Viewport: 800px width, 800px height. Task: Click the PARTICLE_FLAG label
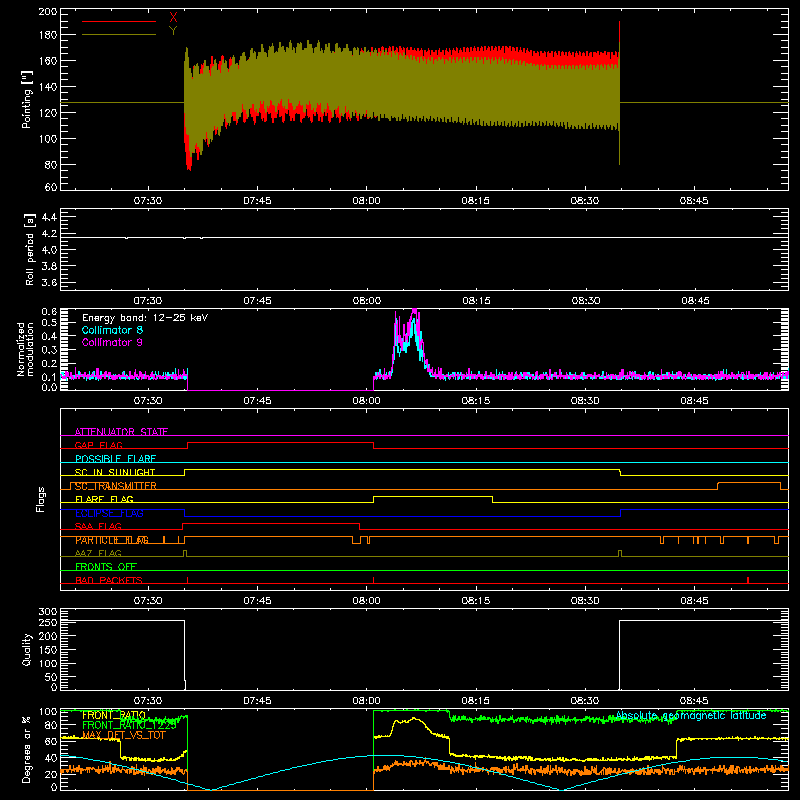[112, 540]
